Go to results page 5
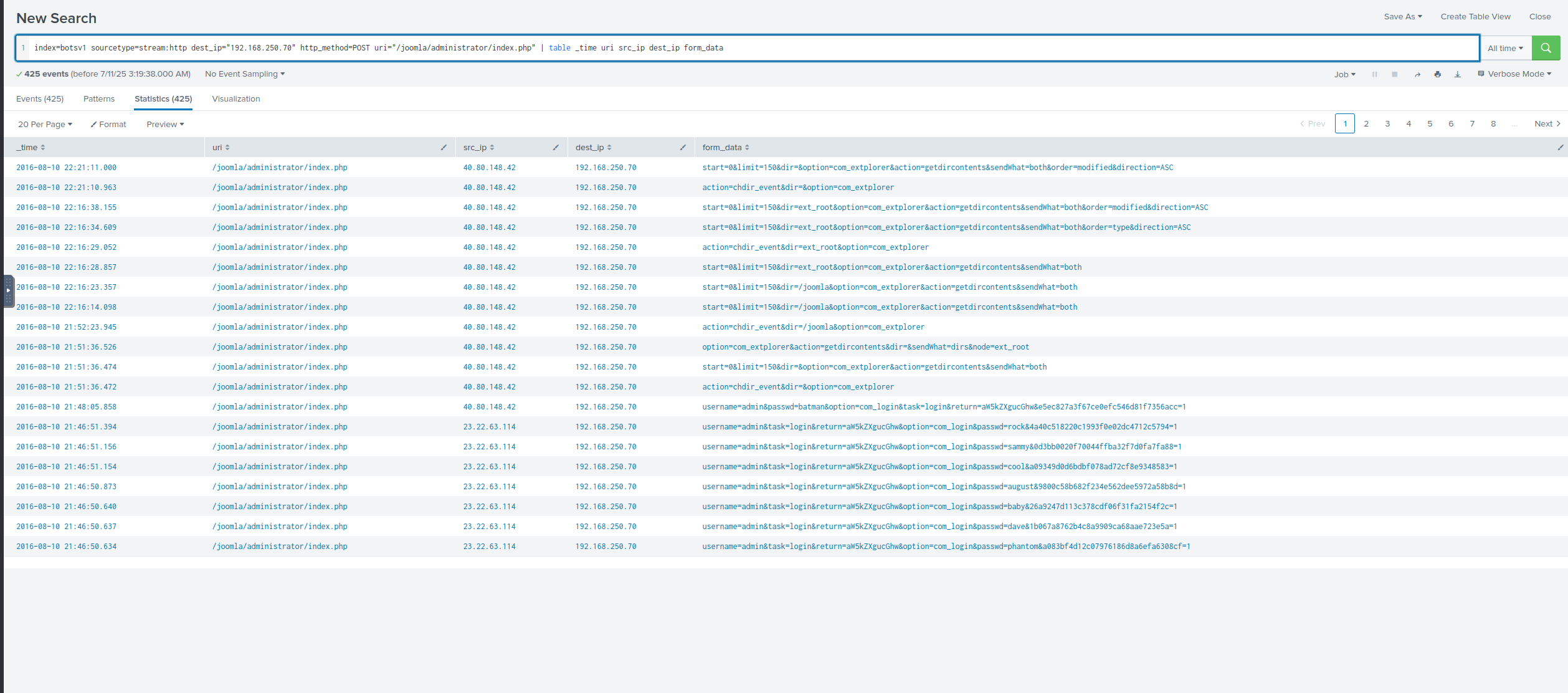Image resolution: width=1568 pixels, height=693 pixels. [x=1430, y=124]
